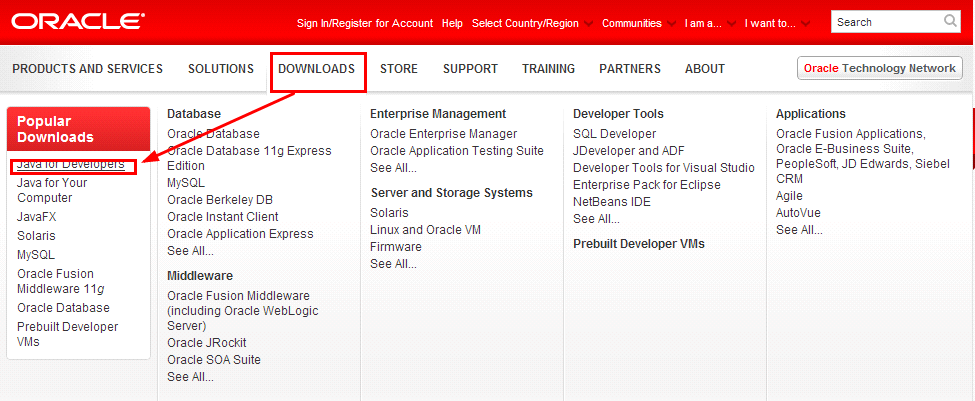The image size is (975, 401).
Task: Click the Oracle Technology Network button
Action: [880, 68]
